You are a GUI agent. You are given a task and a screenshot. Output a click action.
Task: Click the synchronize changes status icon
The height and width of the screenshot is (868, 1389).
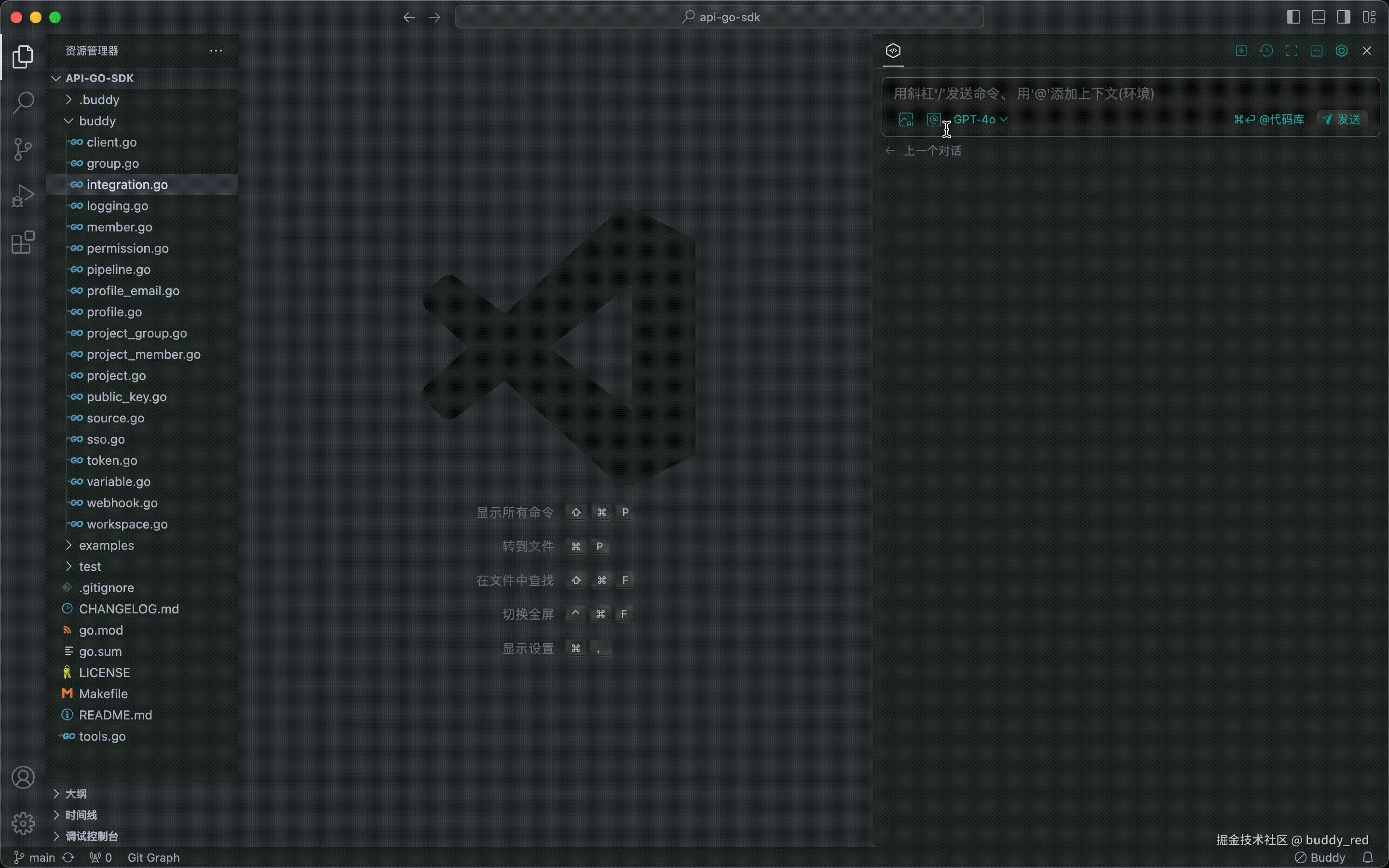coord(68,857)
